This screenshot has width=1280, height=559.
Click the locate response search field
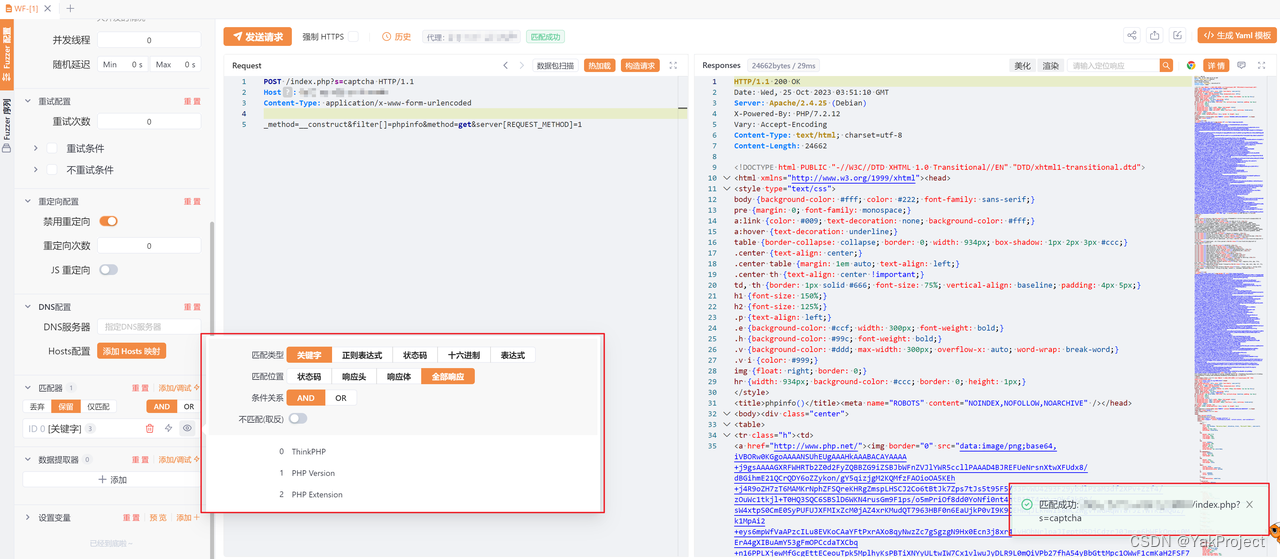tap(1113, 65)
